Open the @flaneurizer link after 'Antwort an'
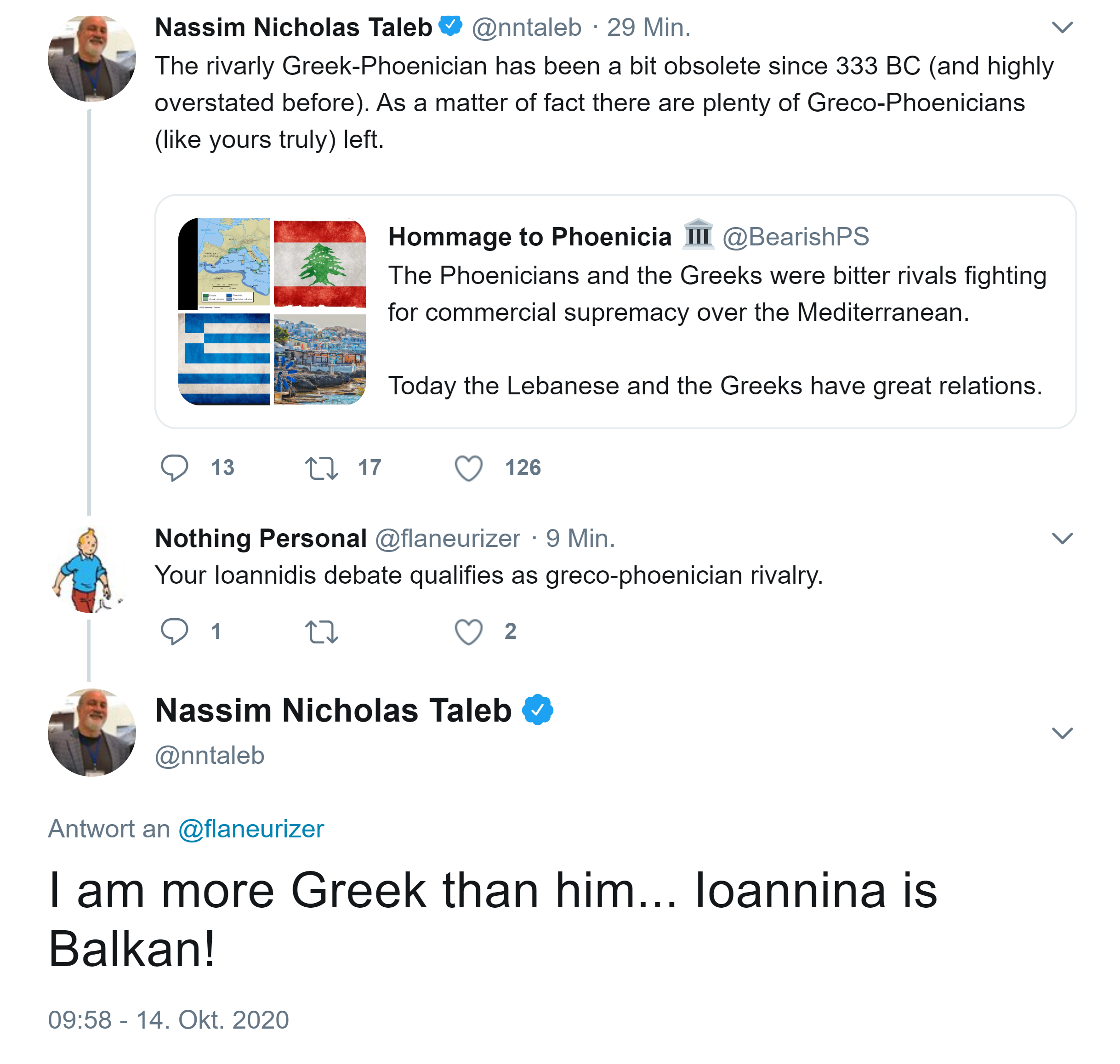The image size is (1120, 1064). (x=251, y=829)
